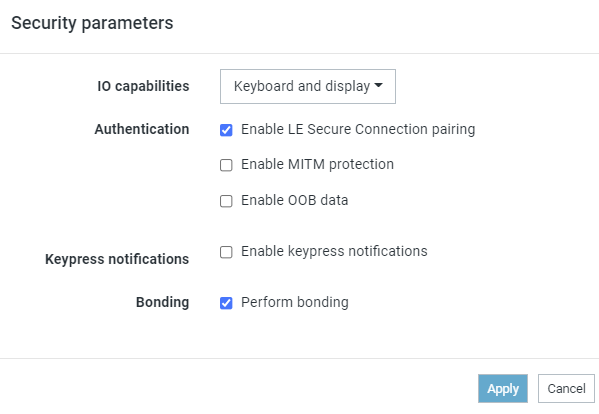Click the bold Keypress notifications section label
599x414 pixels.
coord(117,259)
